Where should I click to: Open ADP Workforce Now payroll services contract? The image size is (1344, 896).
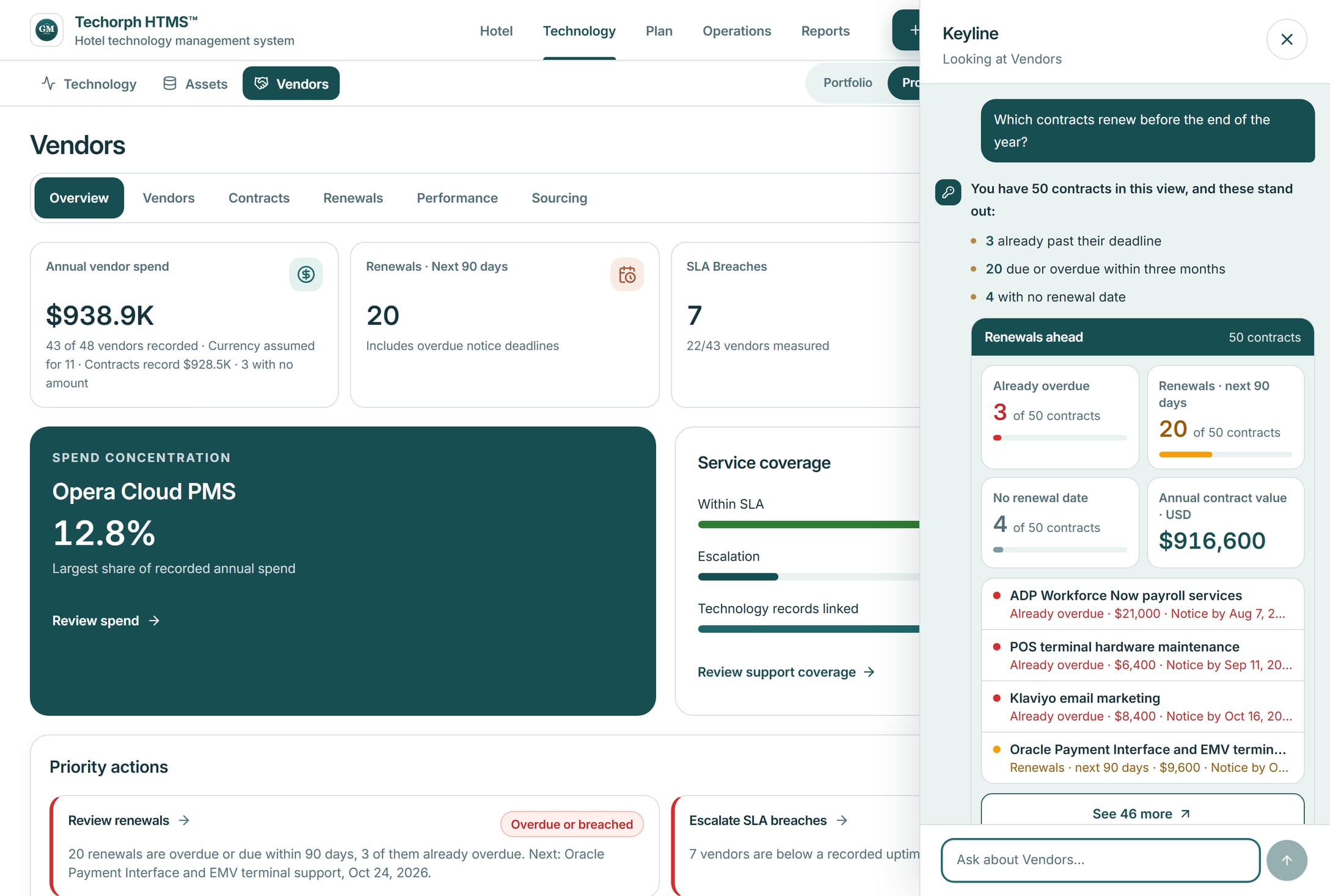1142,604
